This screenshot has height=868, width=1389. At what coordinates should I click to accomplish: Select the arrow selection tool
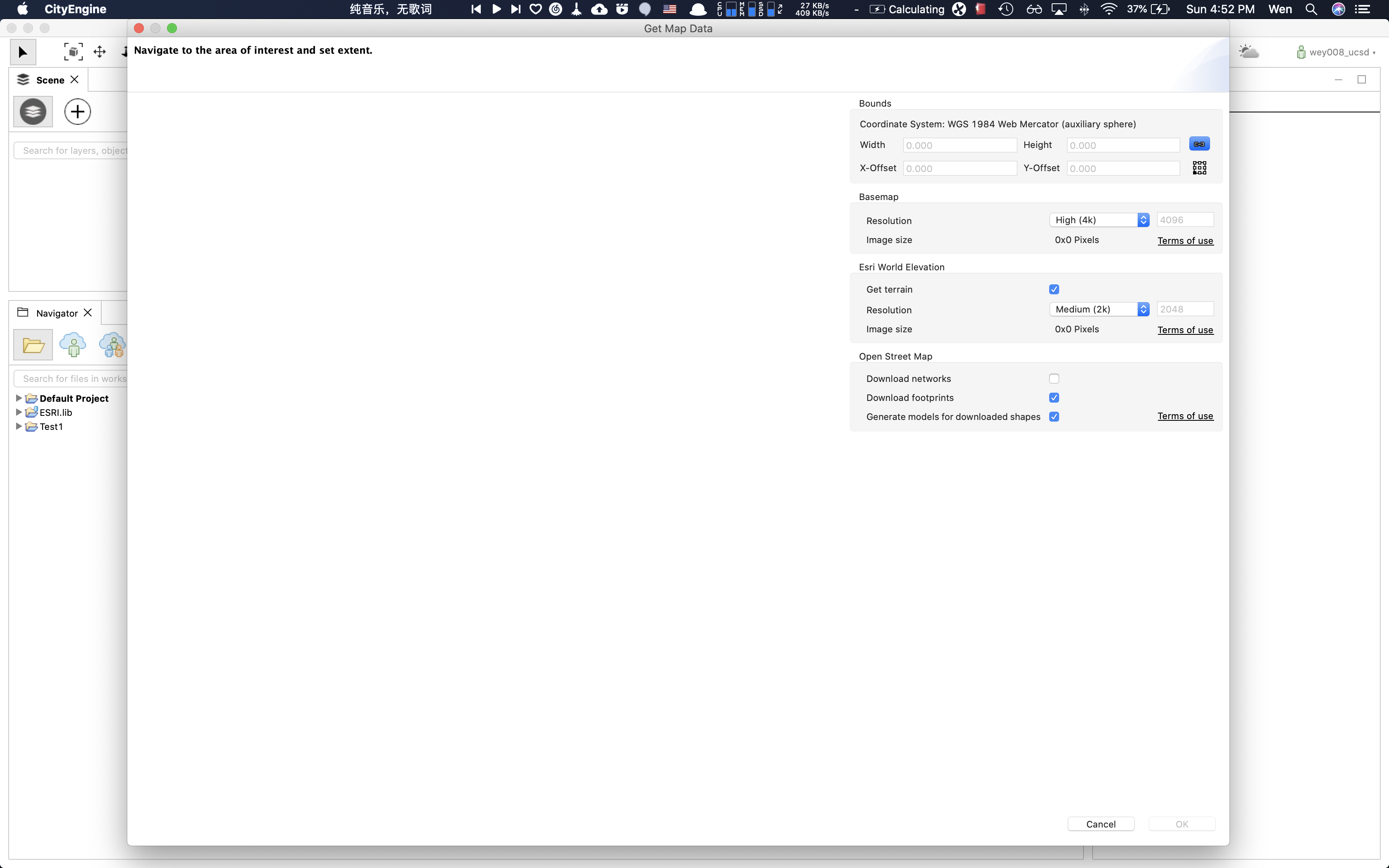click(23, 52)
